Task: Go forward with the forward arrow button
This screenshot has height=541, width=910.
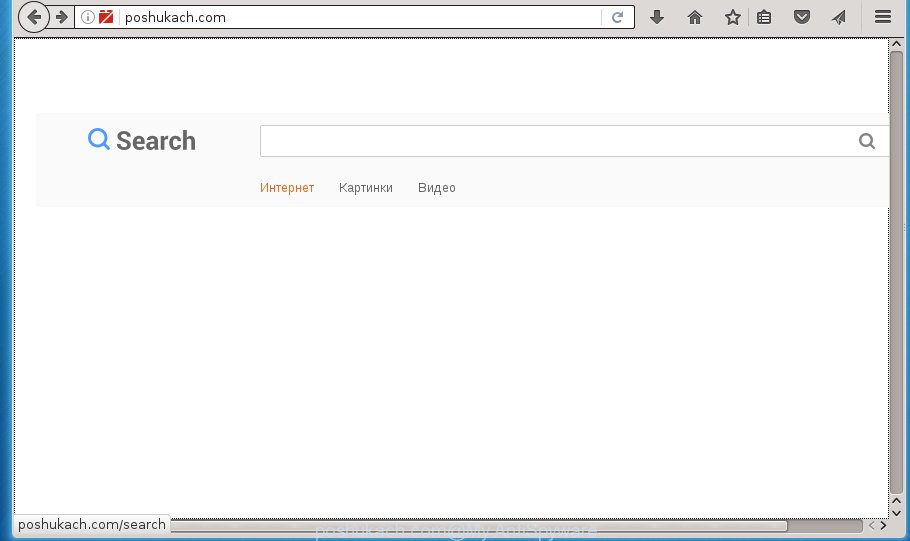Action: pos(62,17)
